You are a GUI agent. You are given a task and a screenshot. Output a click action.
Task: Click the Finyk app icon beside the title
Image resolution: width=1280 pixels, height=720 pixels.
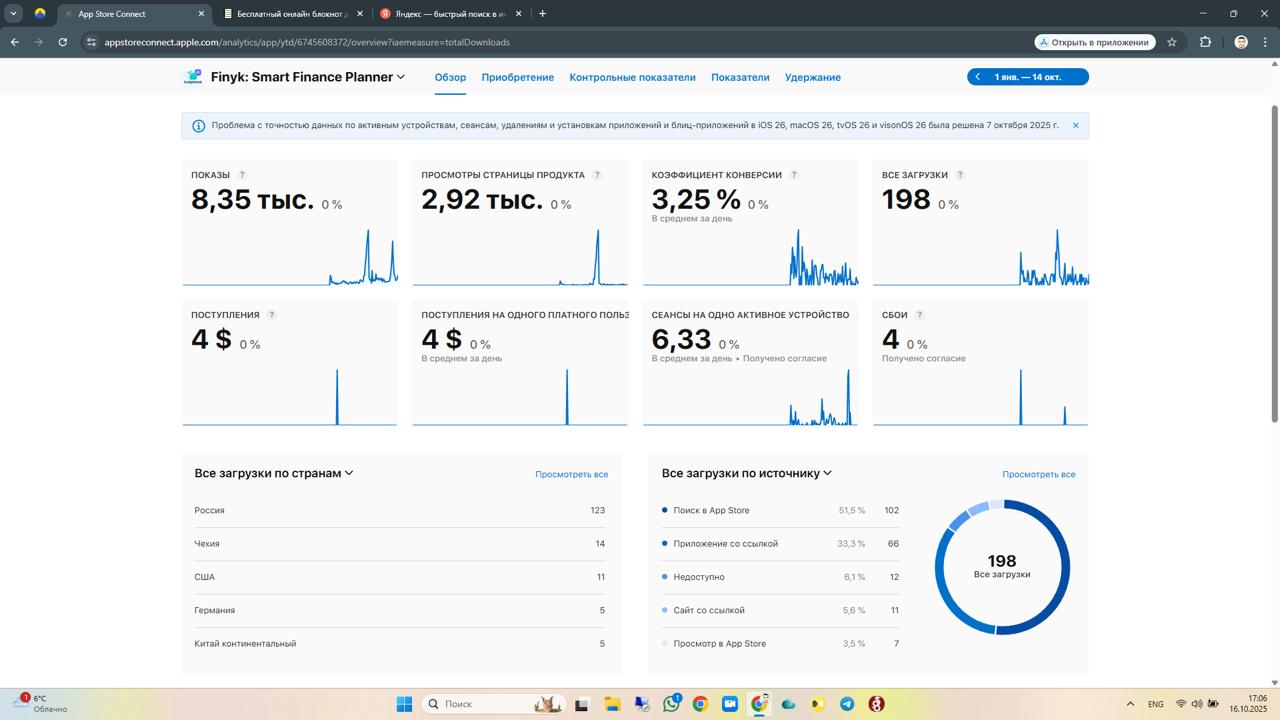pyautogui.click(x=192, y=76)
